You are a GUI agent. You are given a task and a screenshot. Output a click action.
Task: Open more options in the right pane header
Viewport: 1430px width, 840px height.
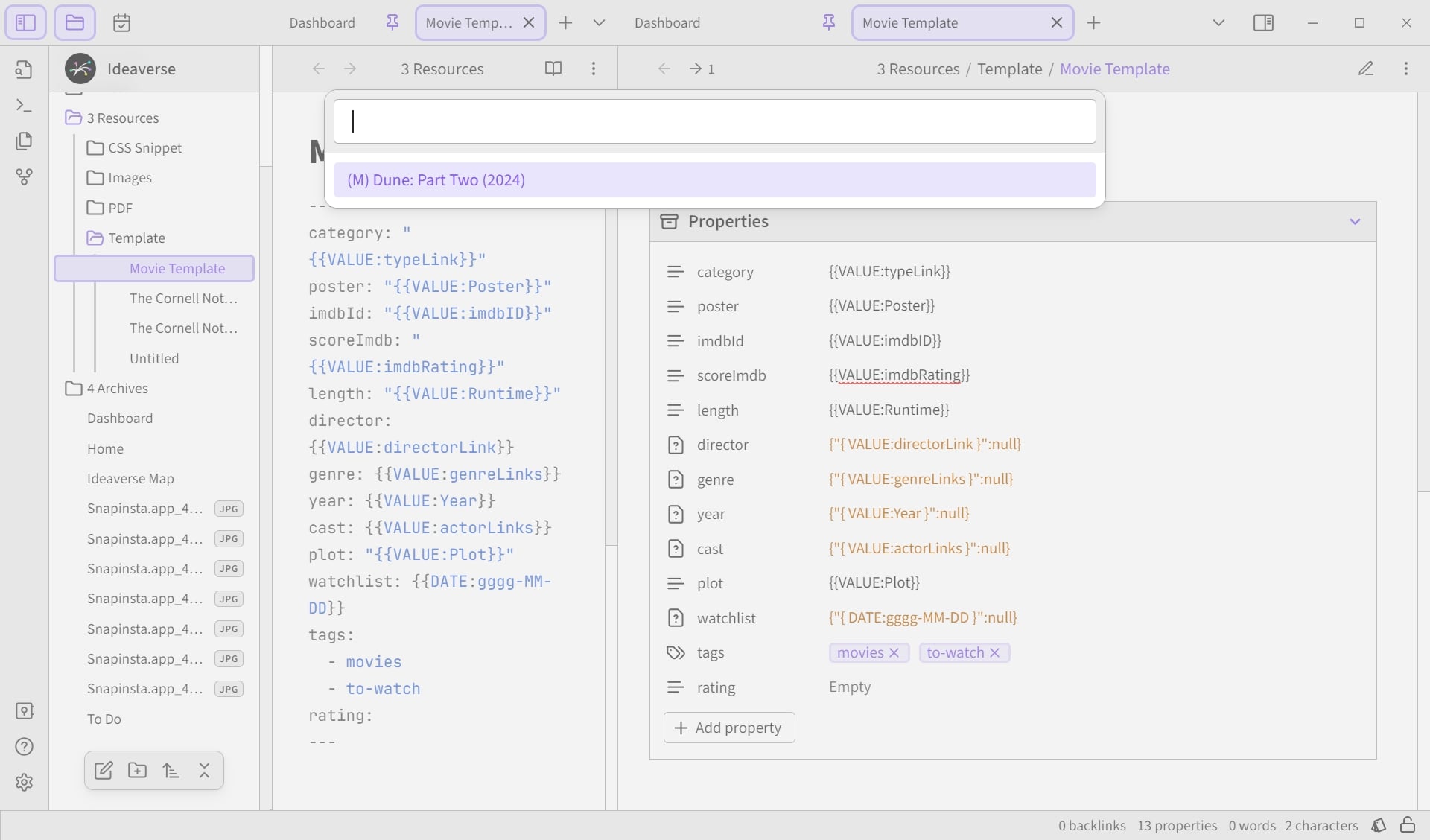[1405, 69]
